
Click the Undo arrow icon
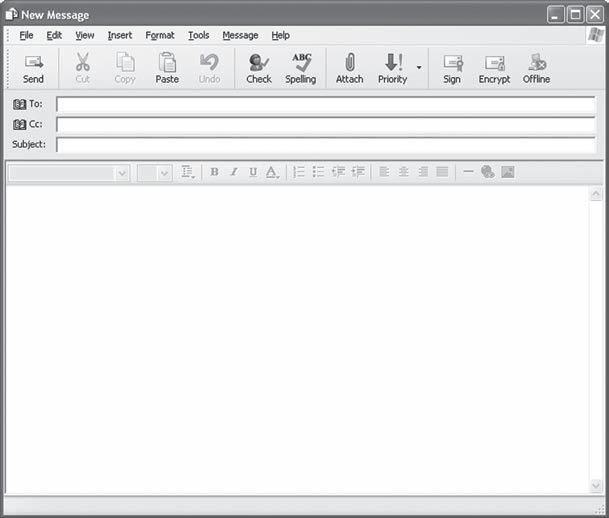[x=209, y=62]
